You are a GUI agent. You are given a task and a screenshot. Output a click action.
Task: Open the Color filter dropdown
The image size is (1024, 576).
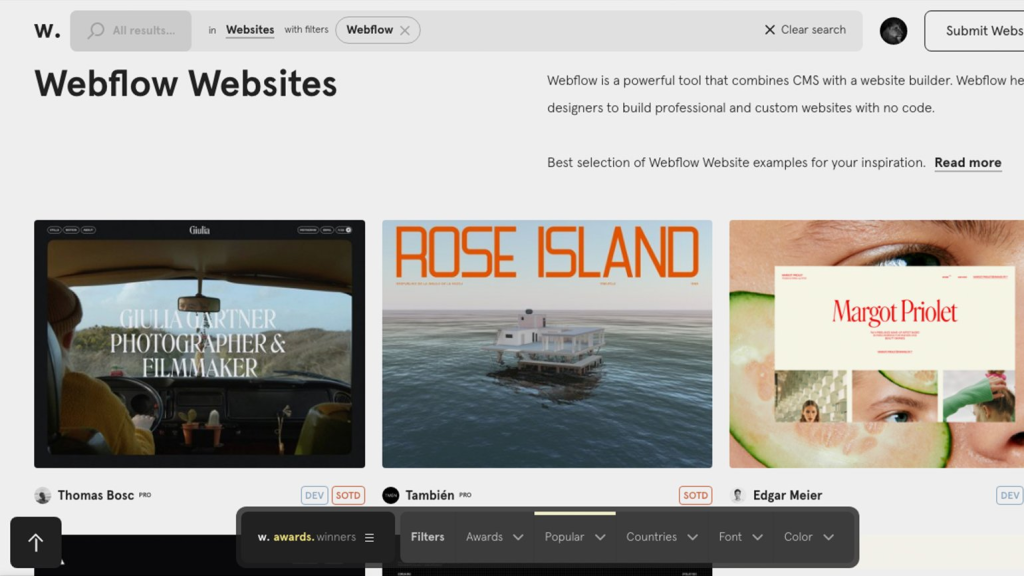click(x=808, y=538)
